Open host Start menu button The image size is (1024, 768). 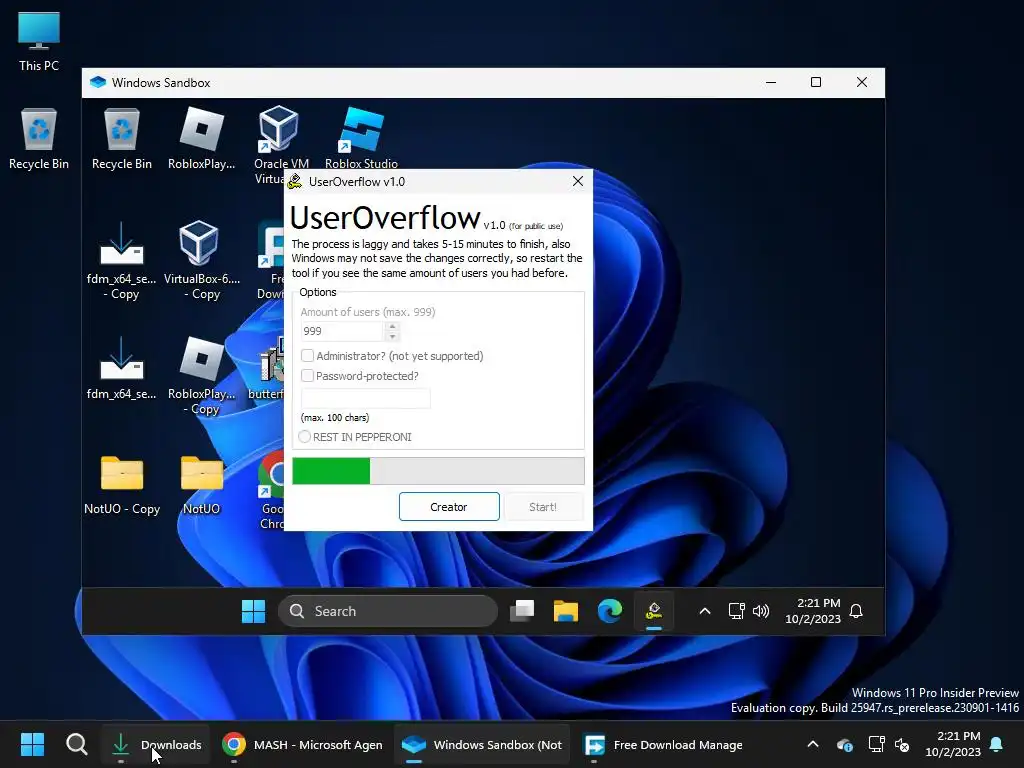coord(32,744)
